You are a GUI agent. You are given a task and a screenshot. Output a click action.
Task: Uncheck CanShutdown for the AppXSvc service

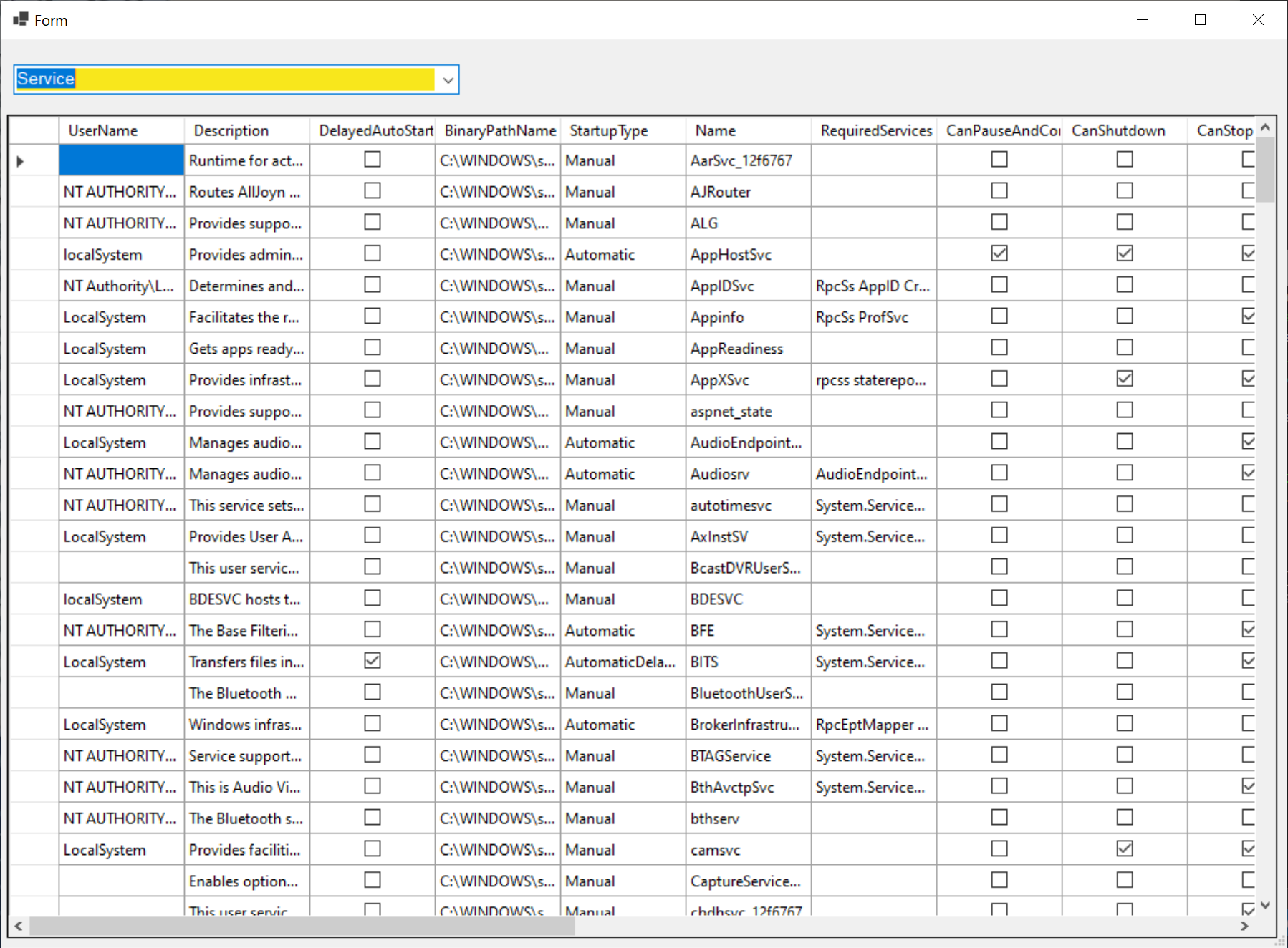(1124, 378)
